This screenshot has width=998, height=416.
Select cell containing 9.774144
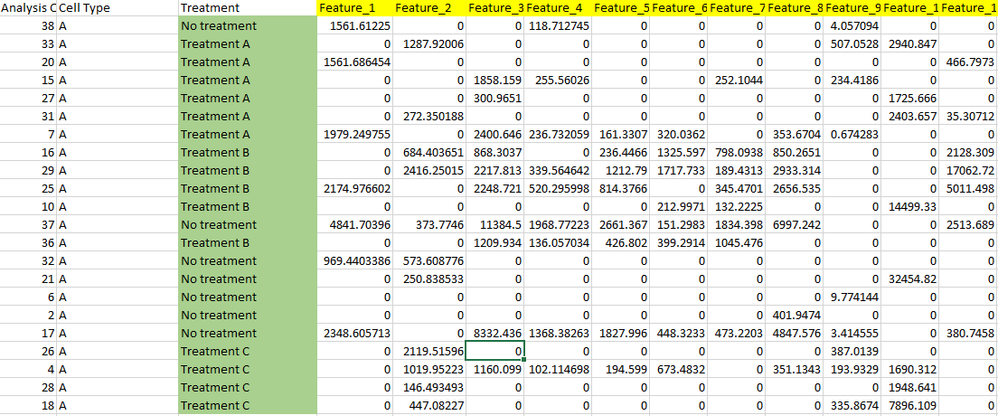[852, 297]
